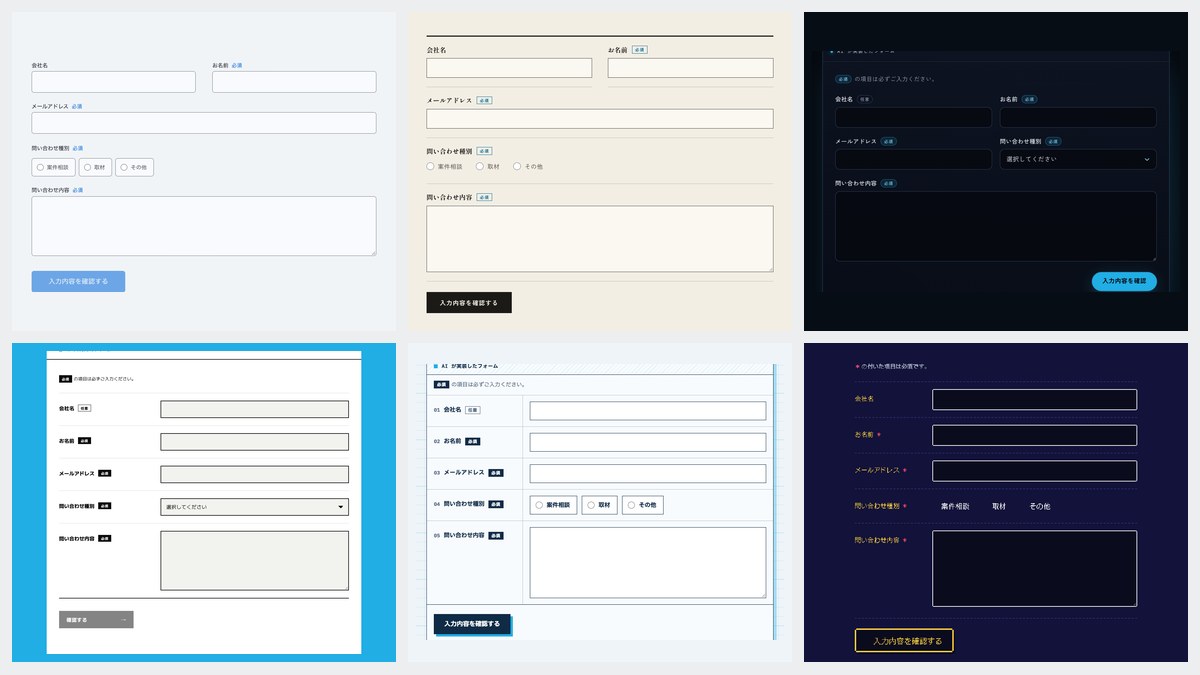The width and height of the screenshot is (1200, 675).
Task: Click gray 確認する arrow button
Action: [x=96, y=620]
